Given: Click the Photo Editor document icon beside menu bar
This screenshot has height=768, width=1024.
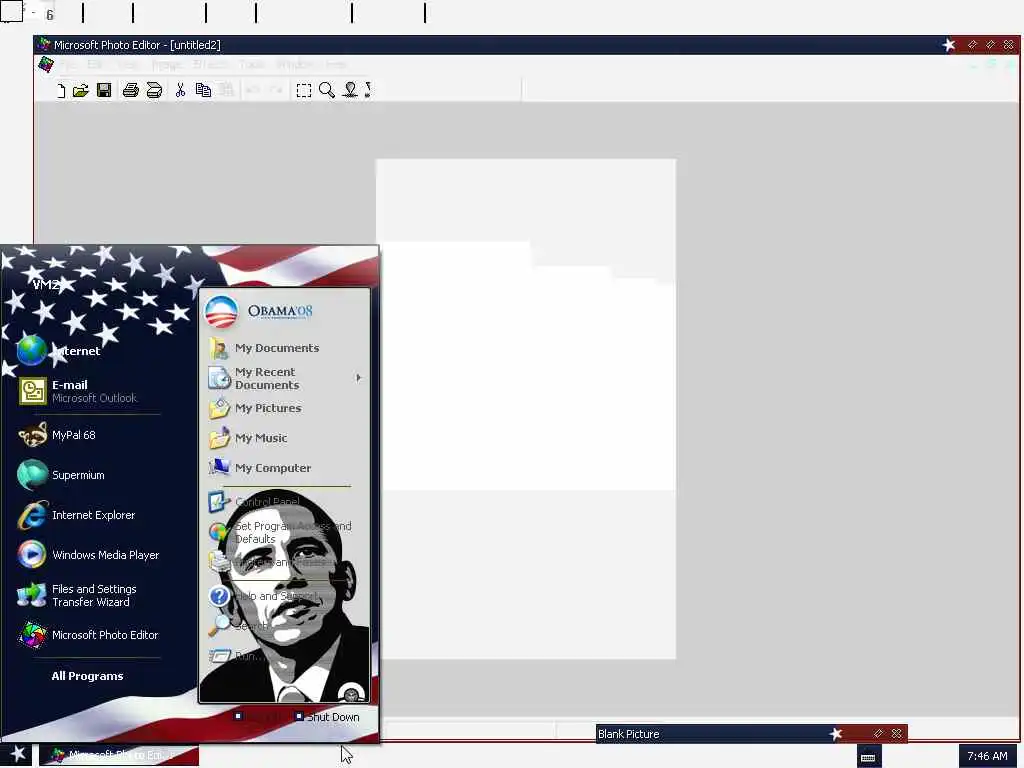Looking at the screenshot, I should [46, 65].
